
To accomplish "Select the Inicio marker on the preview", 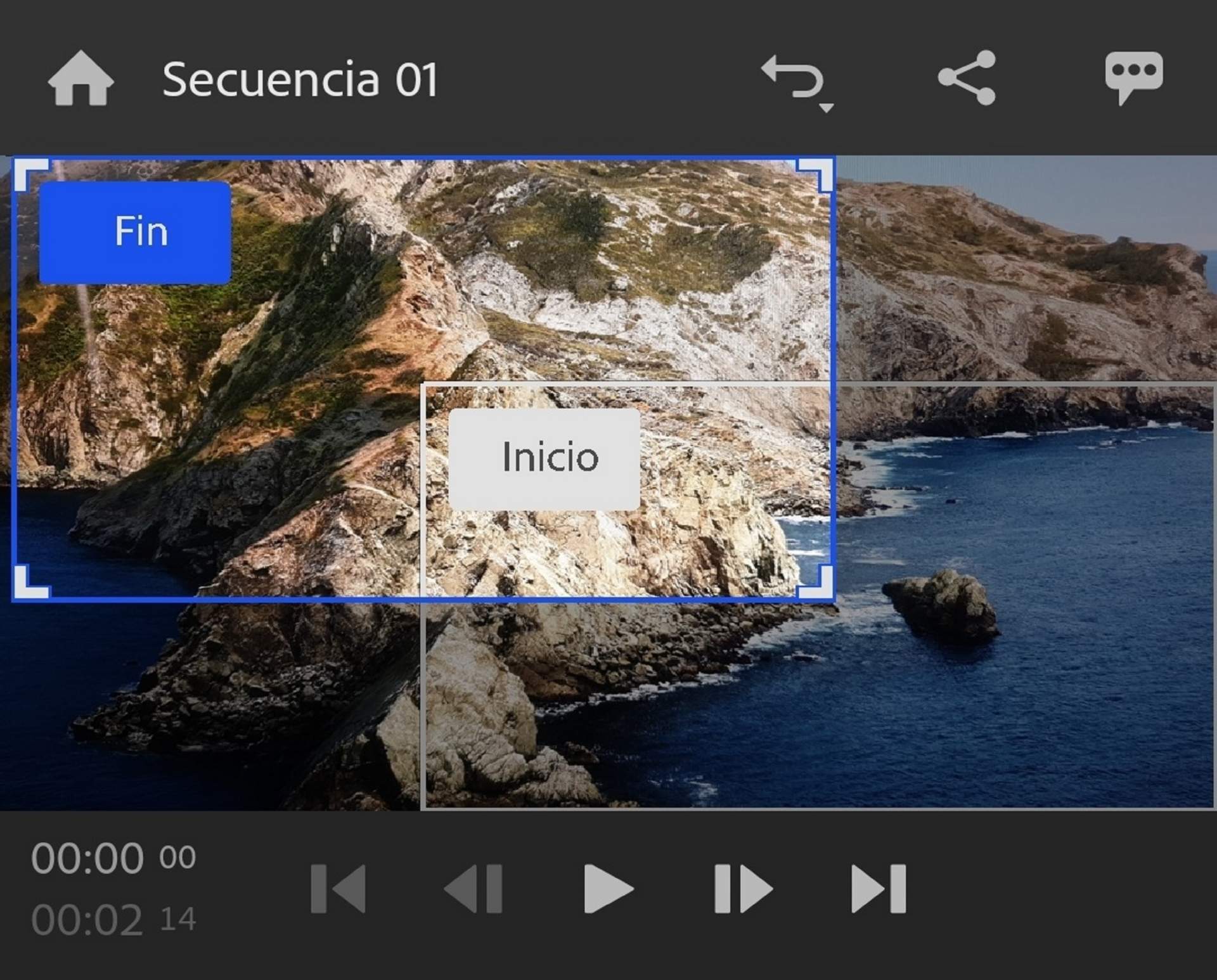I will pos(544,458).
